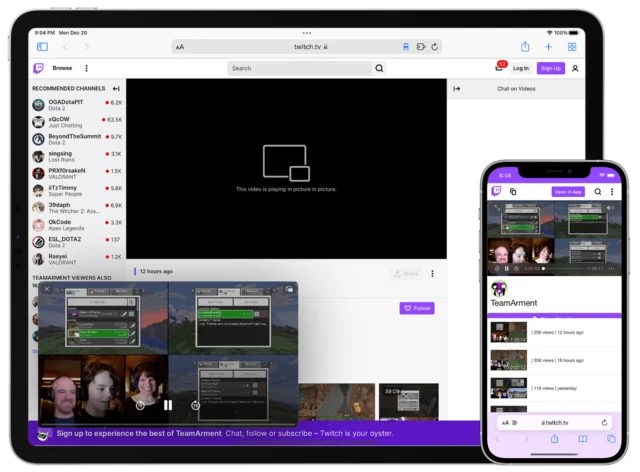Open the video with 119 views from yesterday
The width and height of the screenshot is (640, 472).
click(555, 388)
